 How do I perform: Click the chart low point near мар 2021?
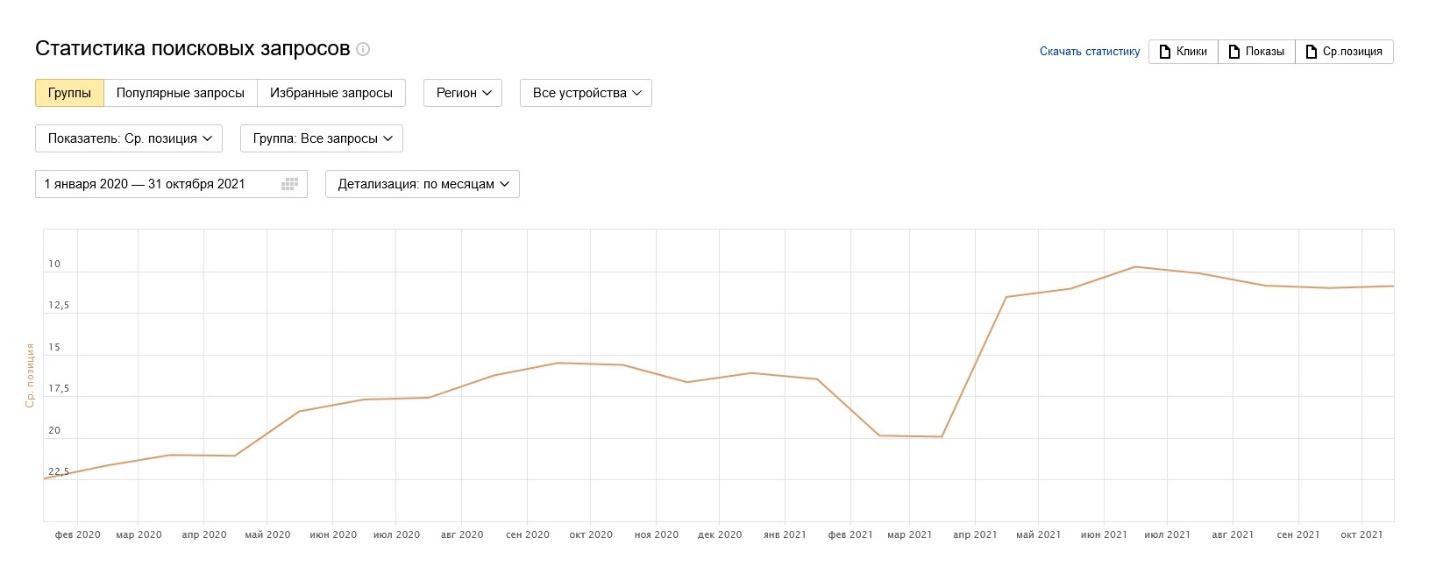click(941, 436)
